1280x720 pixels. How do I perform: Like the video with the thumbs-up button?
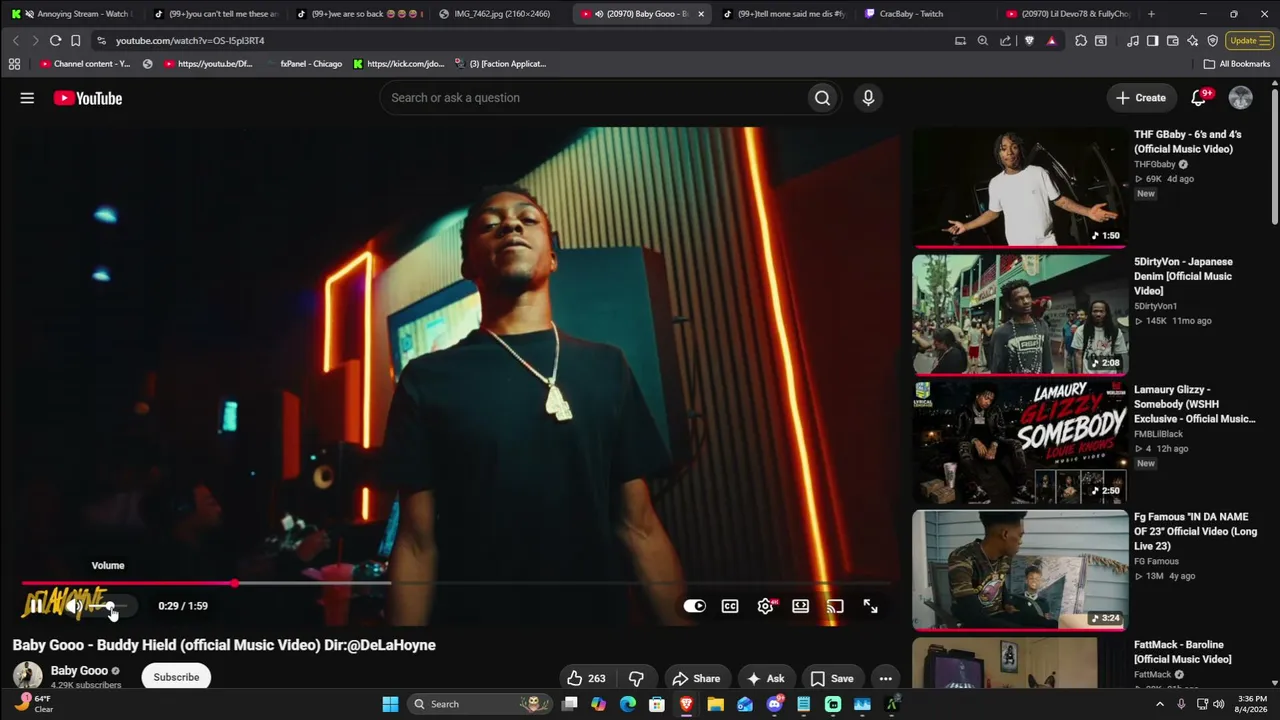(x=586, y=678)
